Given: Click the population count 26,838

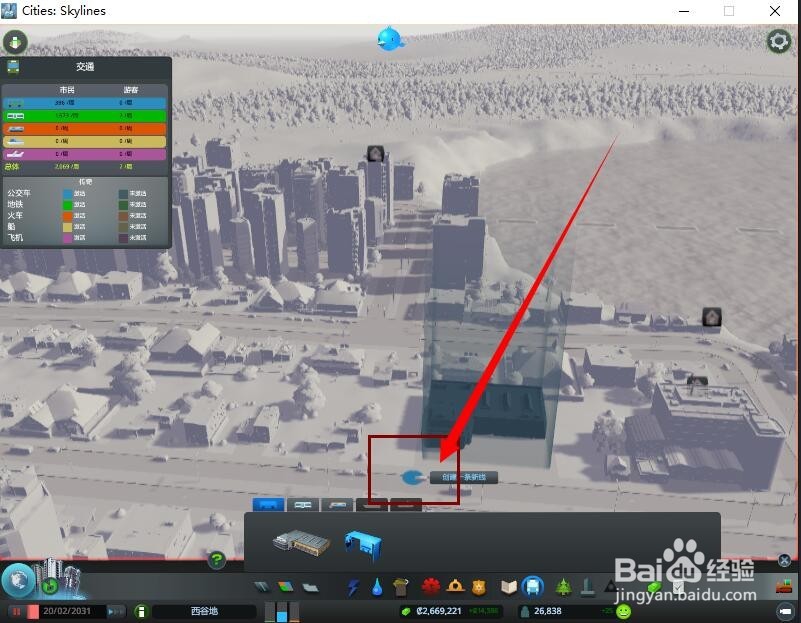Looking at the screenshot, I should click(x=547, y=611).
